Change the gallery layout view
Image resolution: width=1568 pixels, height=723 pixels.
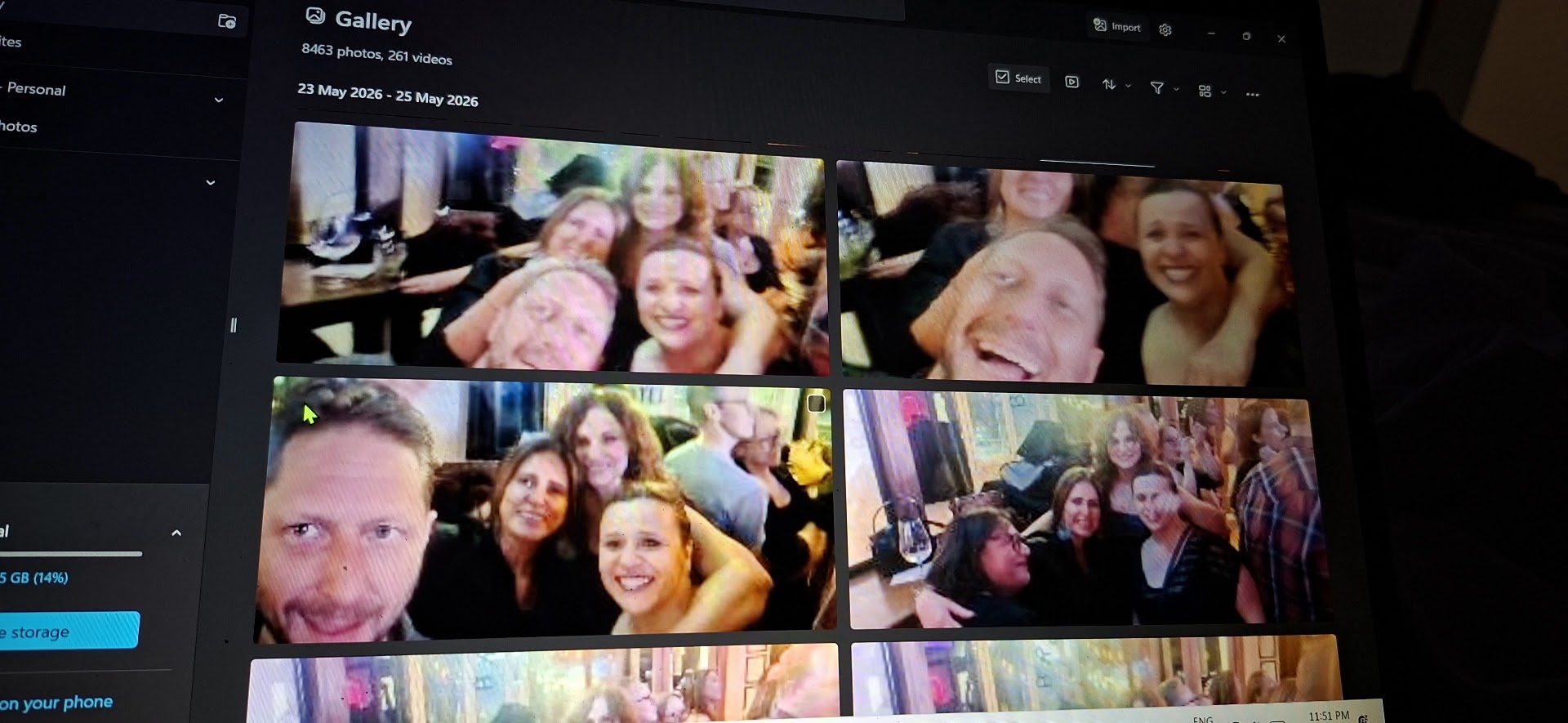pyautogui.click(x=1211, y=91)
